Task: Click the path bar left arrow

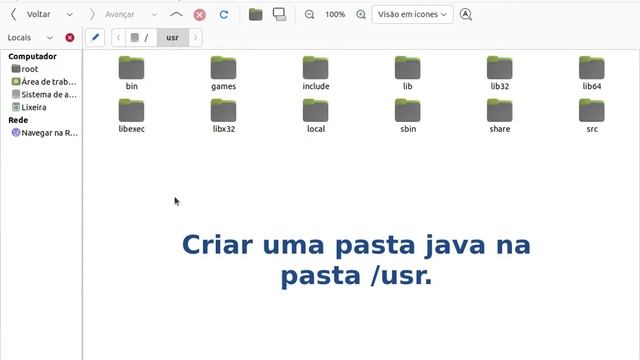Action: pos(118,38)
